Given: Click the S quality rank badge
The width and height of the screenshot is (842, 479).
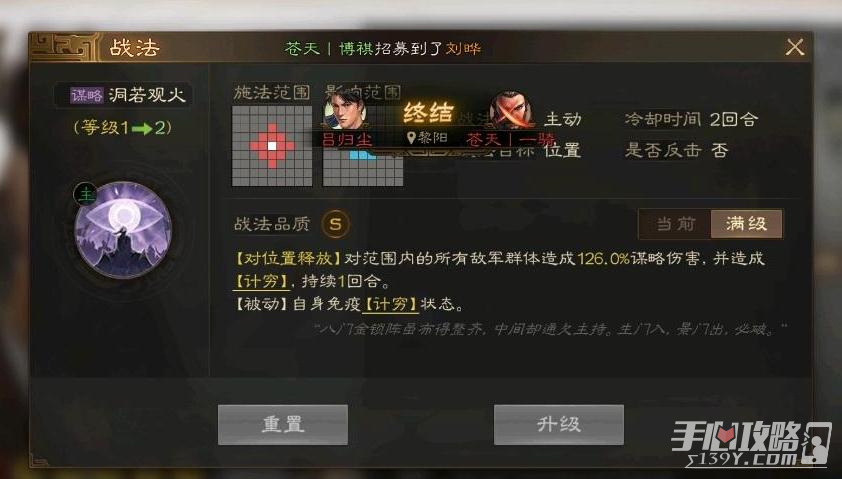Looking at the screenshot, I should tap(336, 224).
